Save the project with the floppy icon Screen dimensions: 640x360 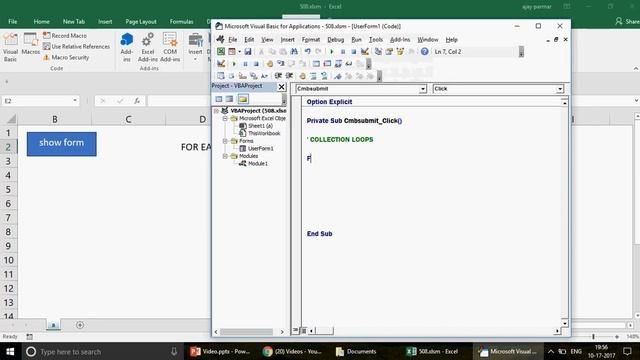(248, 51)
